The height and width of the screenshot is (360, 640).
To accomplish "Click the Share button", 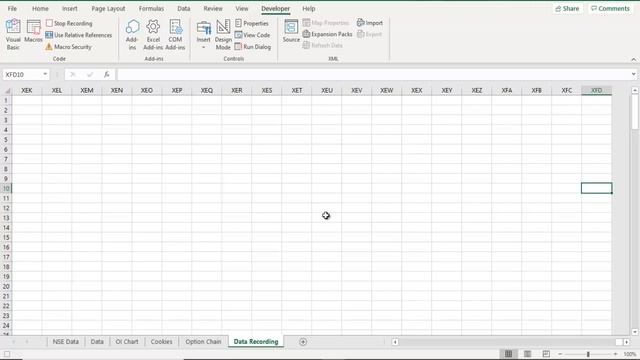I will click(567, 9).
